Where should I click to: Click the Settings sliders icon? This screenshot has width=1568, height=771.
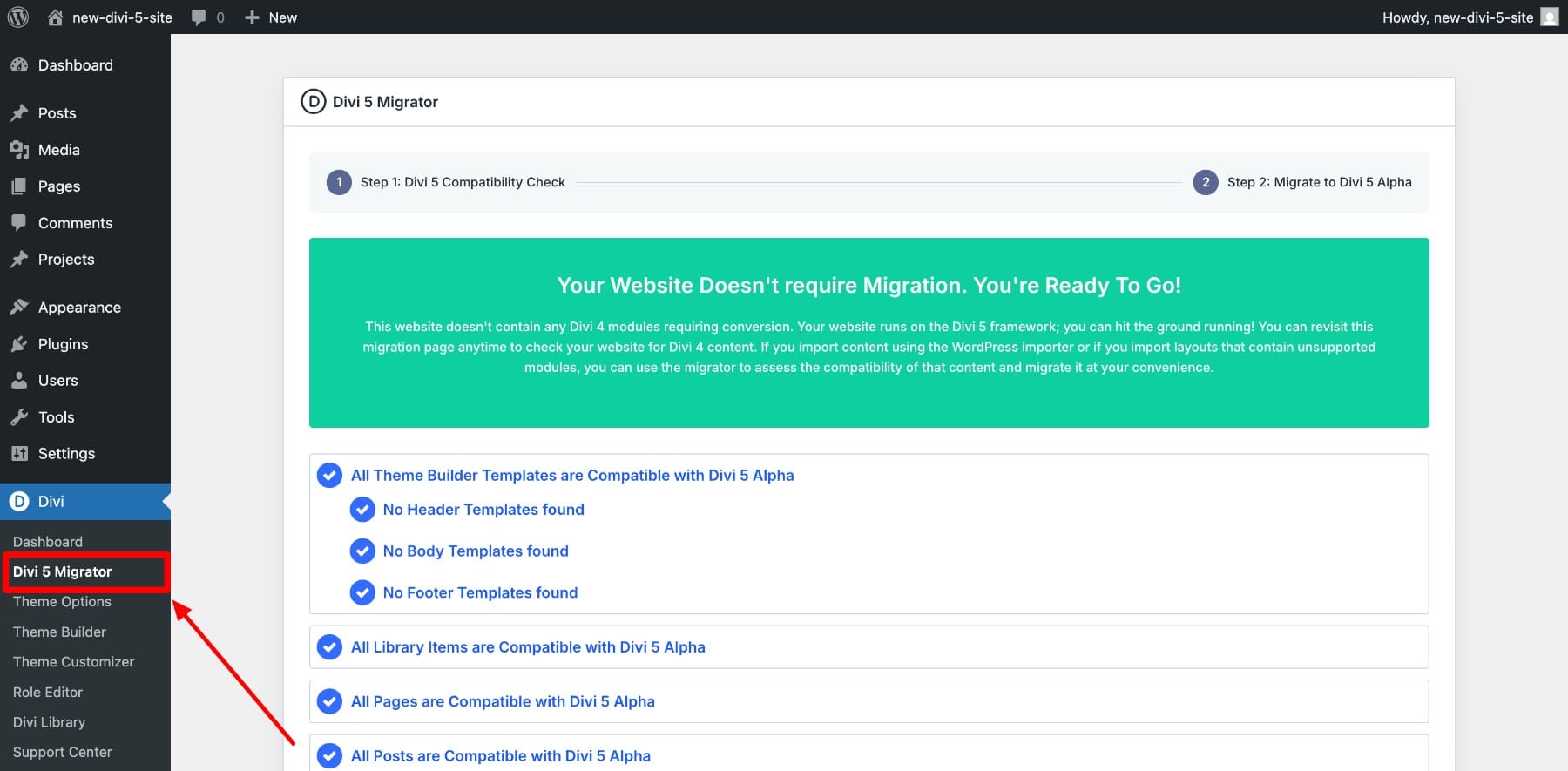point(19,454)
